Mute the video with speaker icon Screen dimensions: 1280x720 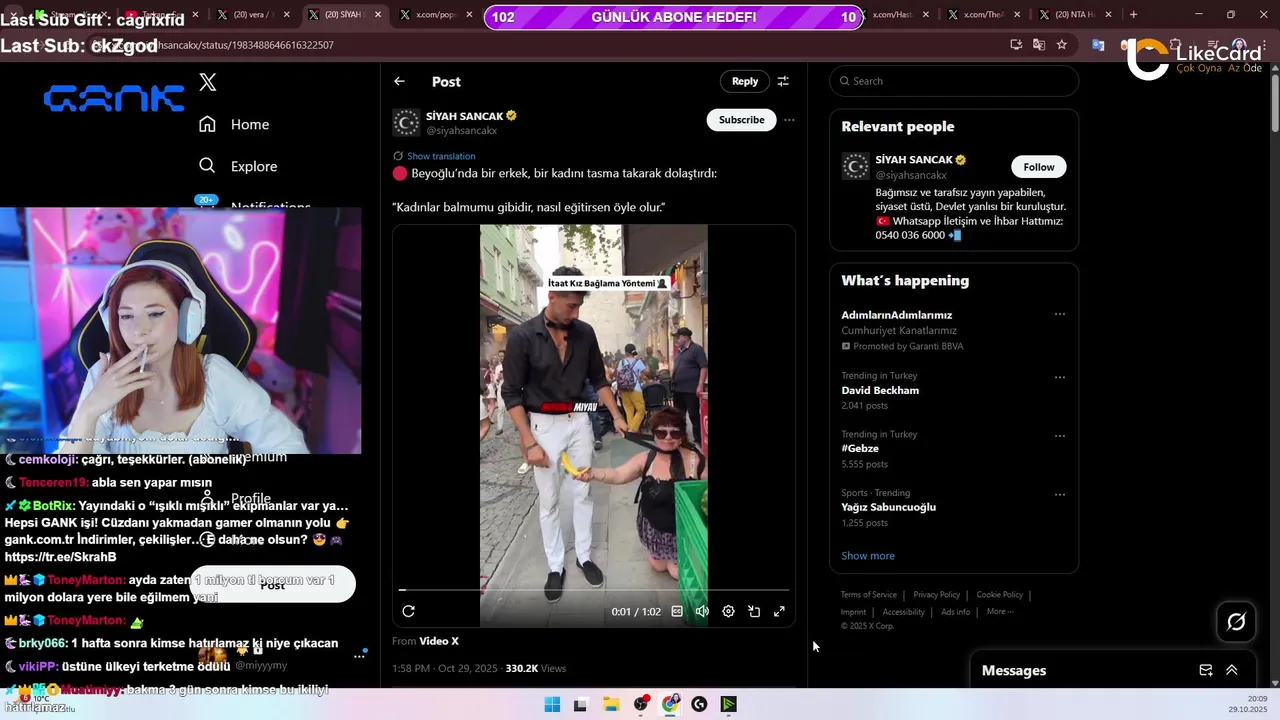click(x=702, y=611)
